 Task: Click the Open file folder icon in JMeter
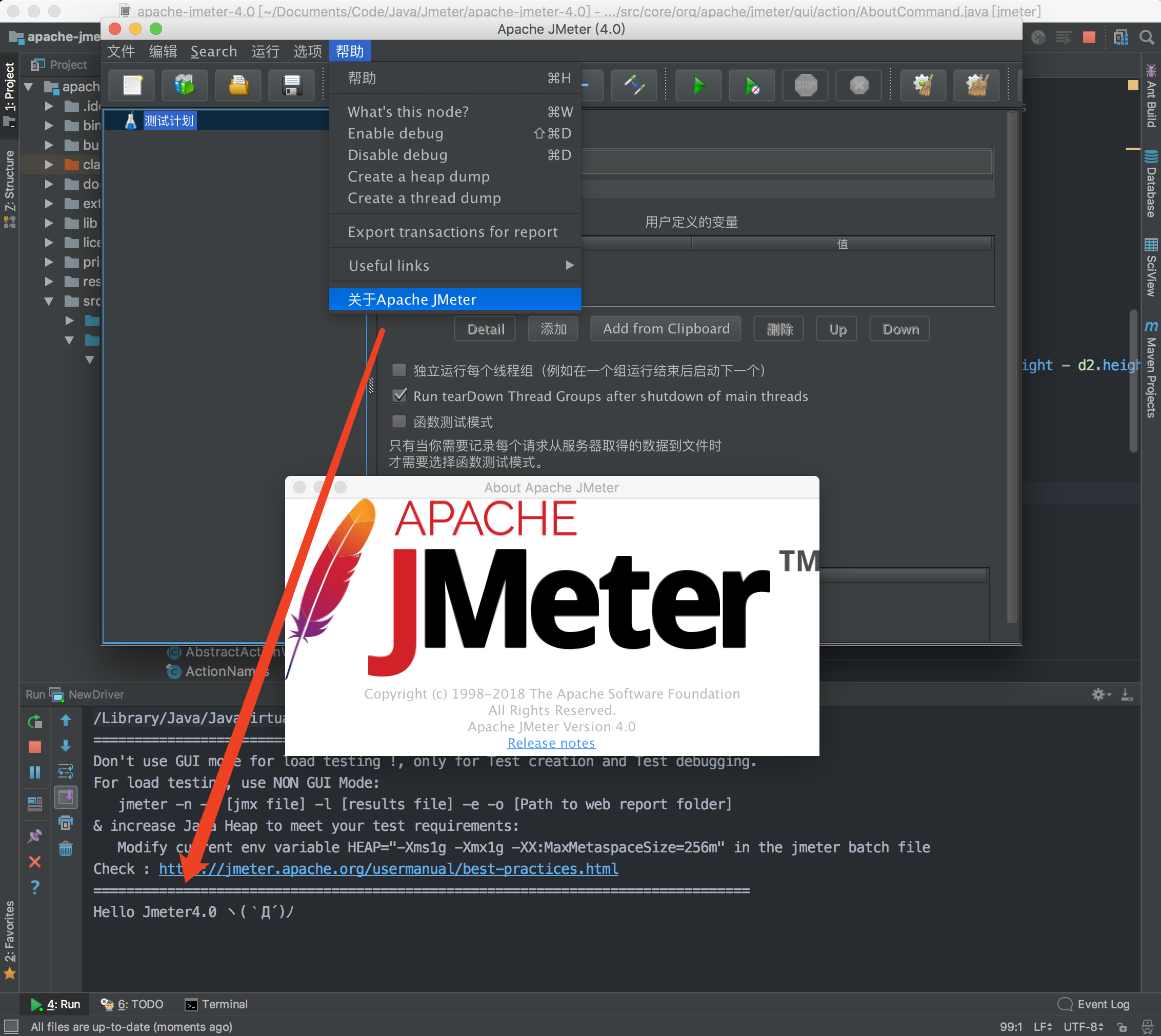(238, 85)
